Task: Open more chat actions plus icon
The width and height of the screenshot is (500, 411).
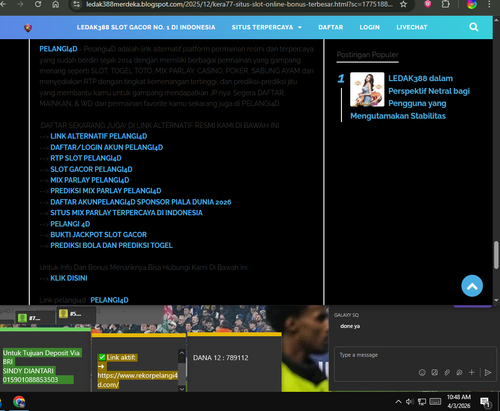Action: tap(471, 372)
